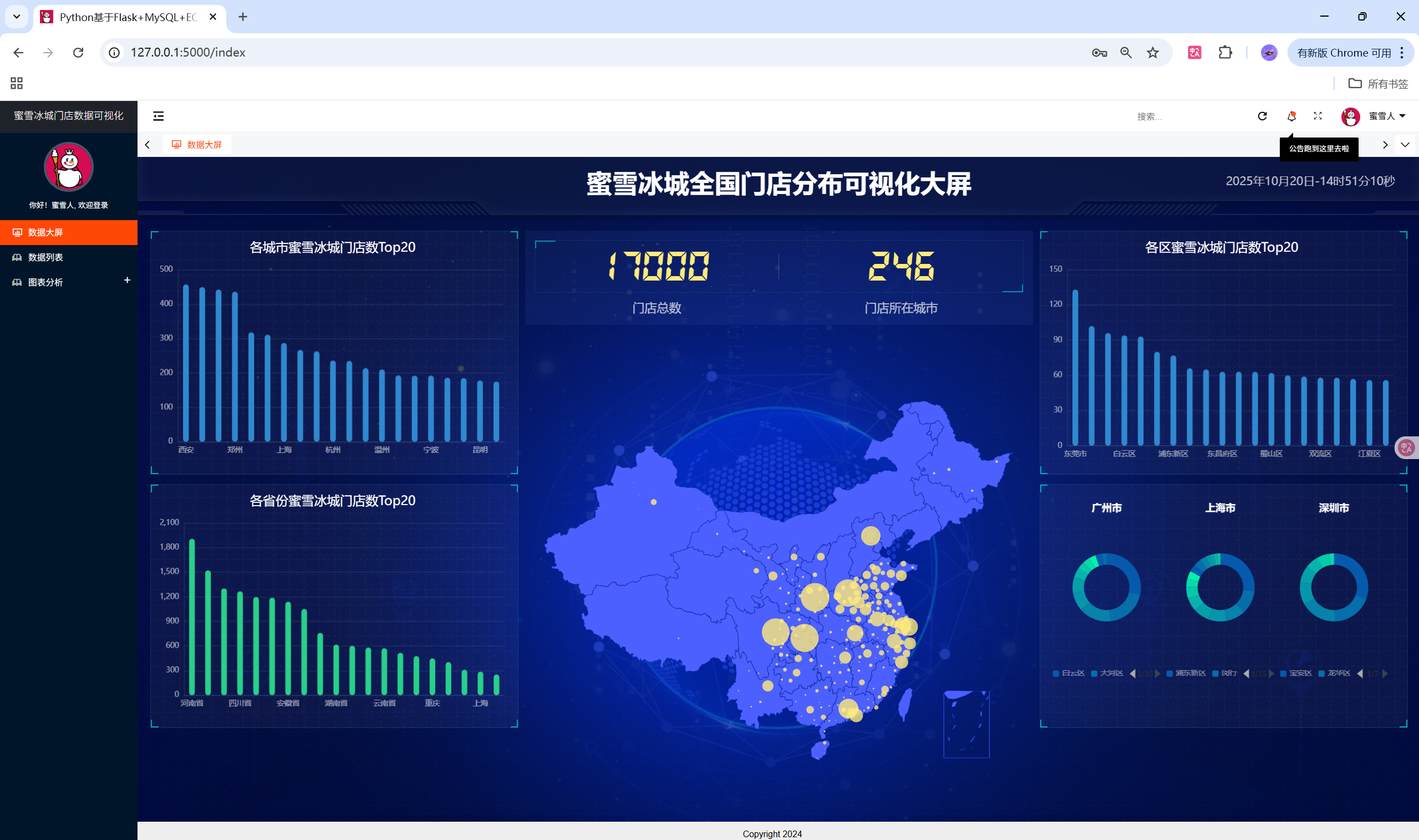This screenshot has height=840, width=1419.
Task: Click the refresh icon in the top bar
Action: pyautogui.click(x=1262, y=116)
